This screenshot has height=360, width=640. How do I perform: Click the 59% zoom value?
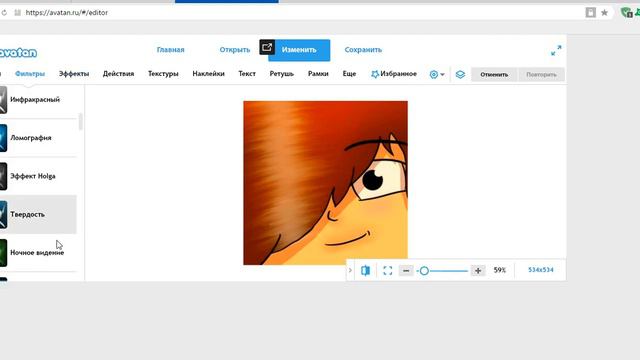pyautogui.click(x=500, y=270)
